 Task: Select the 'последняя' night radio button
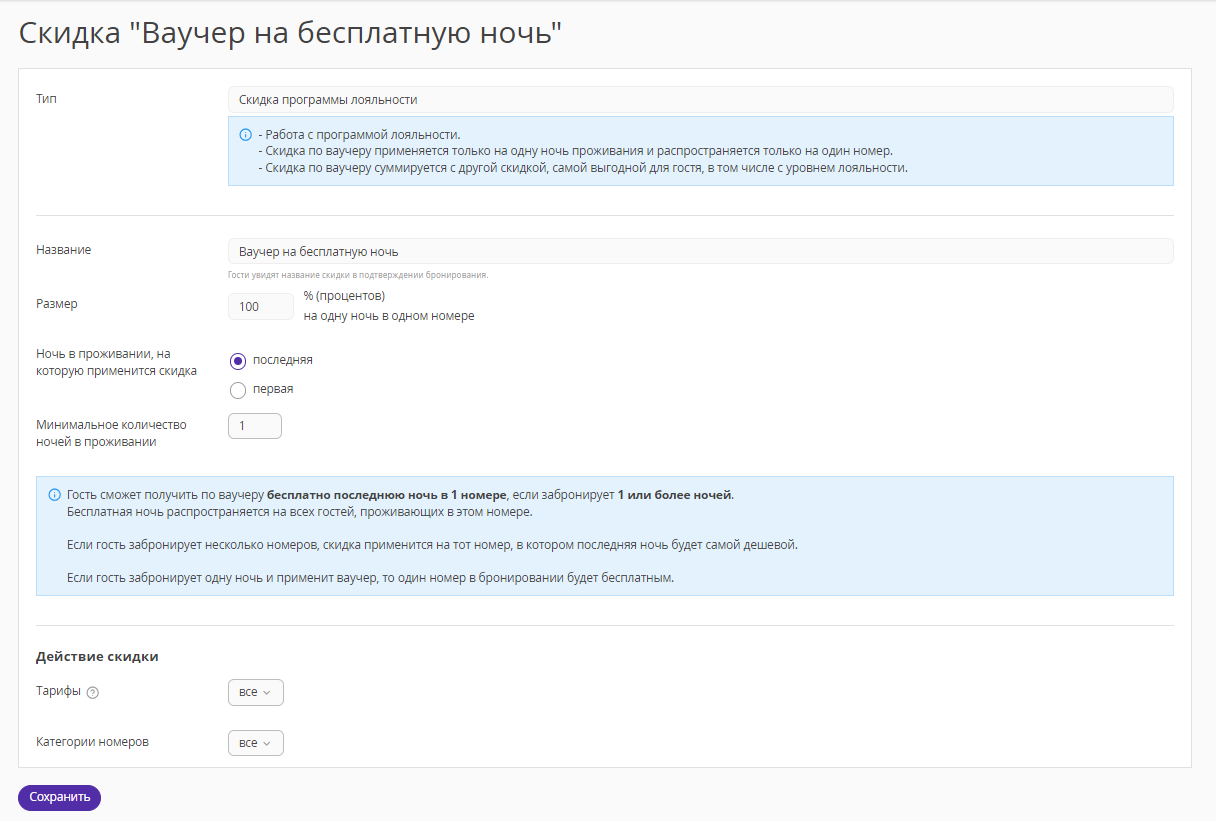[x=238, y=361]
